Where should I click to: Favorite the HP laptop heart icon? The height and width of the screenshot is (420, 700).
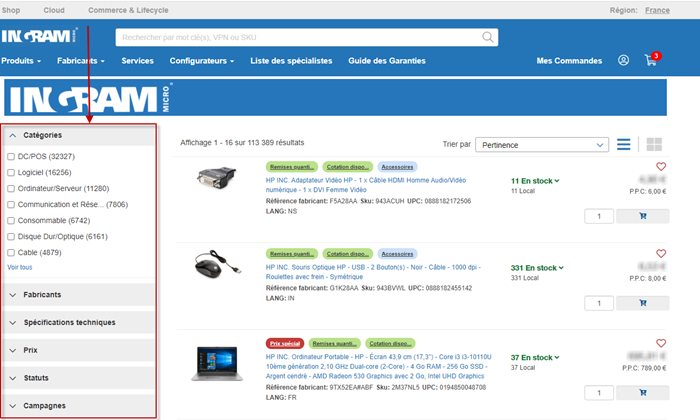(x=661, y=343)
